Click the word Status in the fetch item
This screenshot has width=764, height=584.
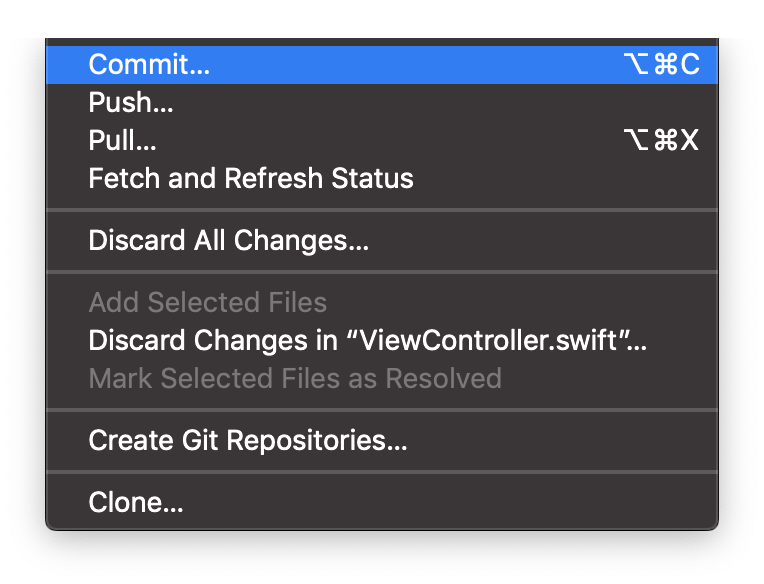pos(372,178)
